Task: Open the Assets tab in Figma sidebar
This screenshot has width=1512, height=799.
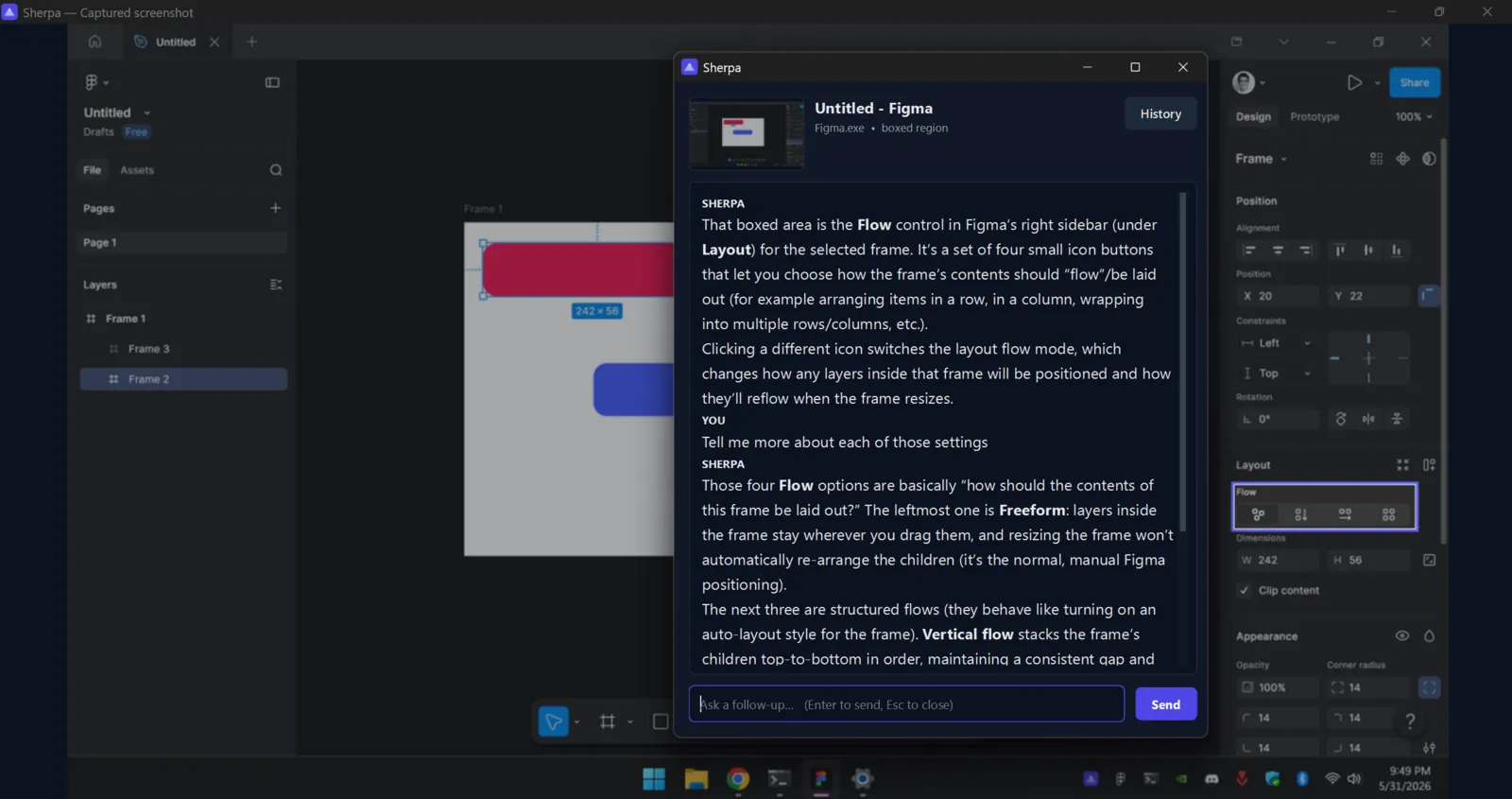Action: point(137,170)
